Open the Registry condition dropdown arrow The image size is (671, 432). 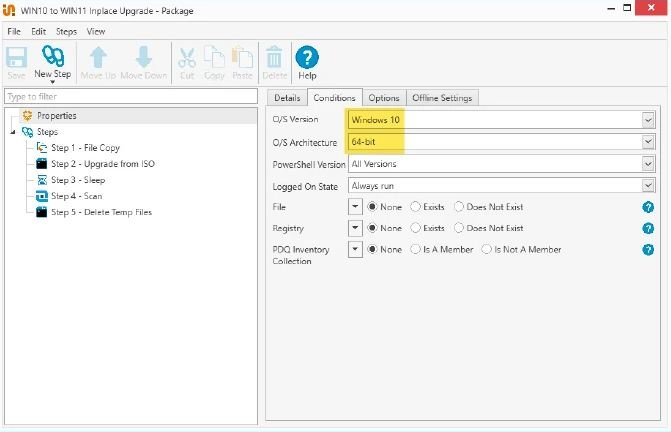point(355,228)
